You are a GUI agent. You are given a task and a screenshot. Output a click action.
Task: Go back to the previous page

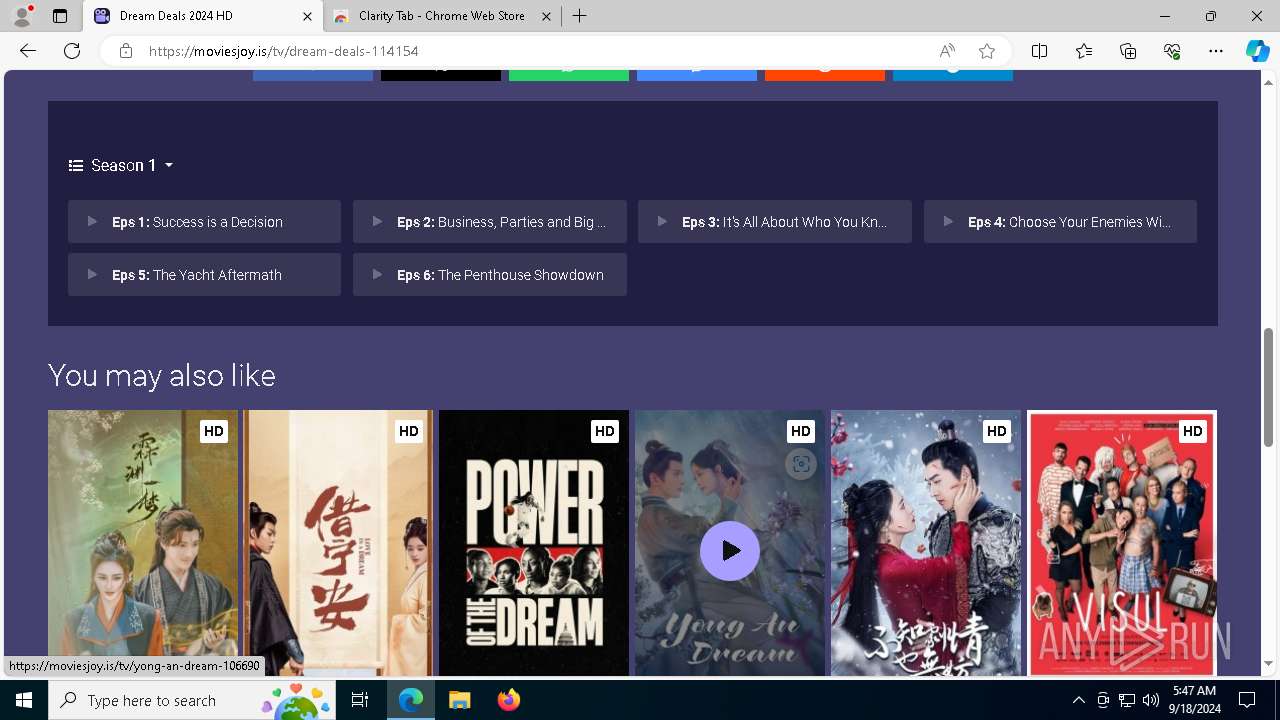click(28, 51)
